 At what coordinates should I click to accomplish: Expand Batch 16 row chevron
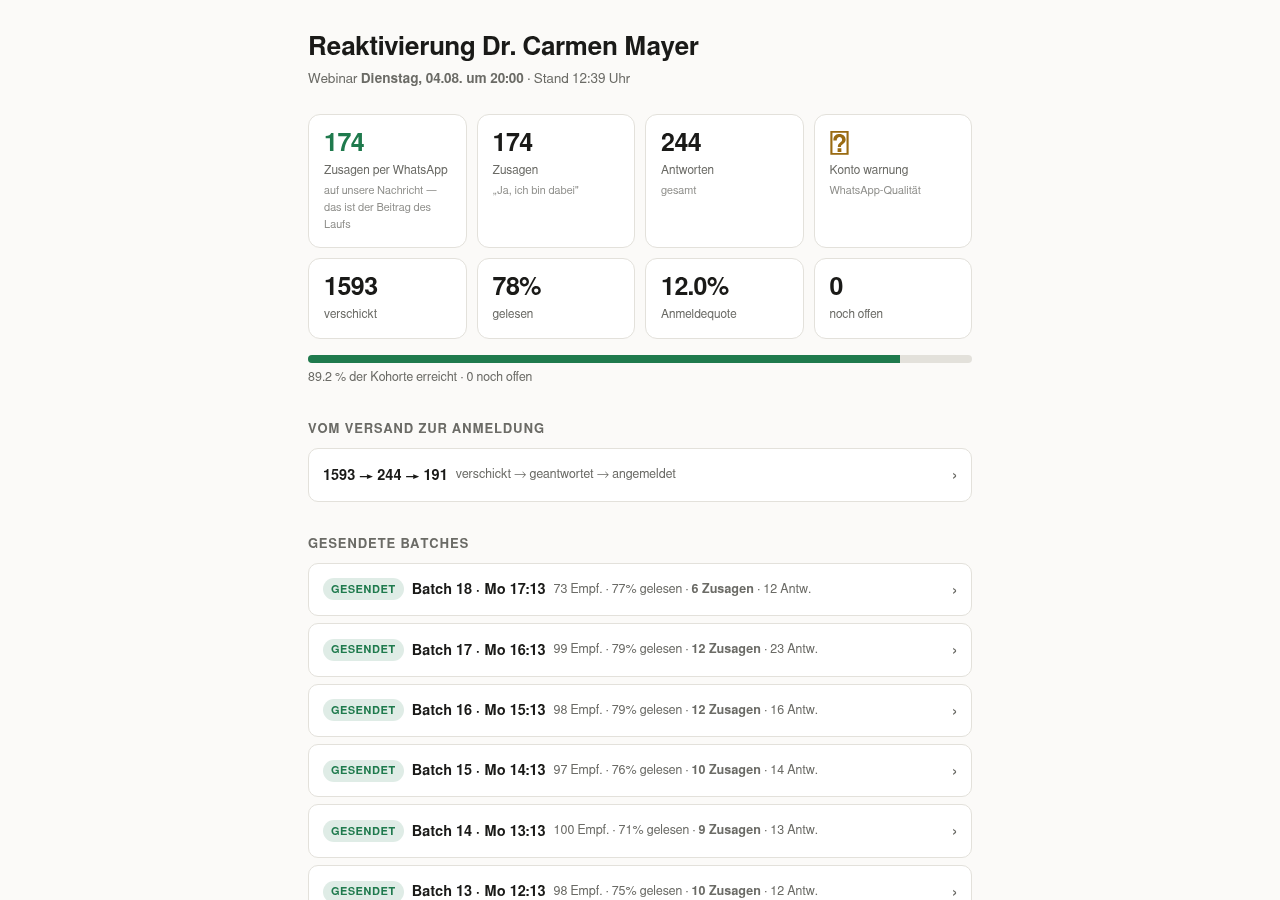point(954,711)
